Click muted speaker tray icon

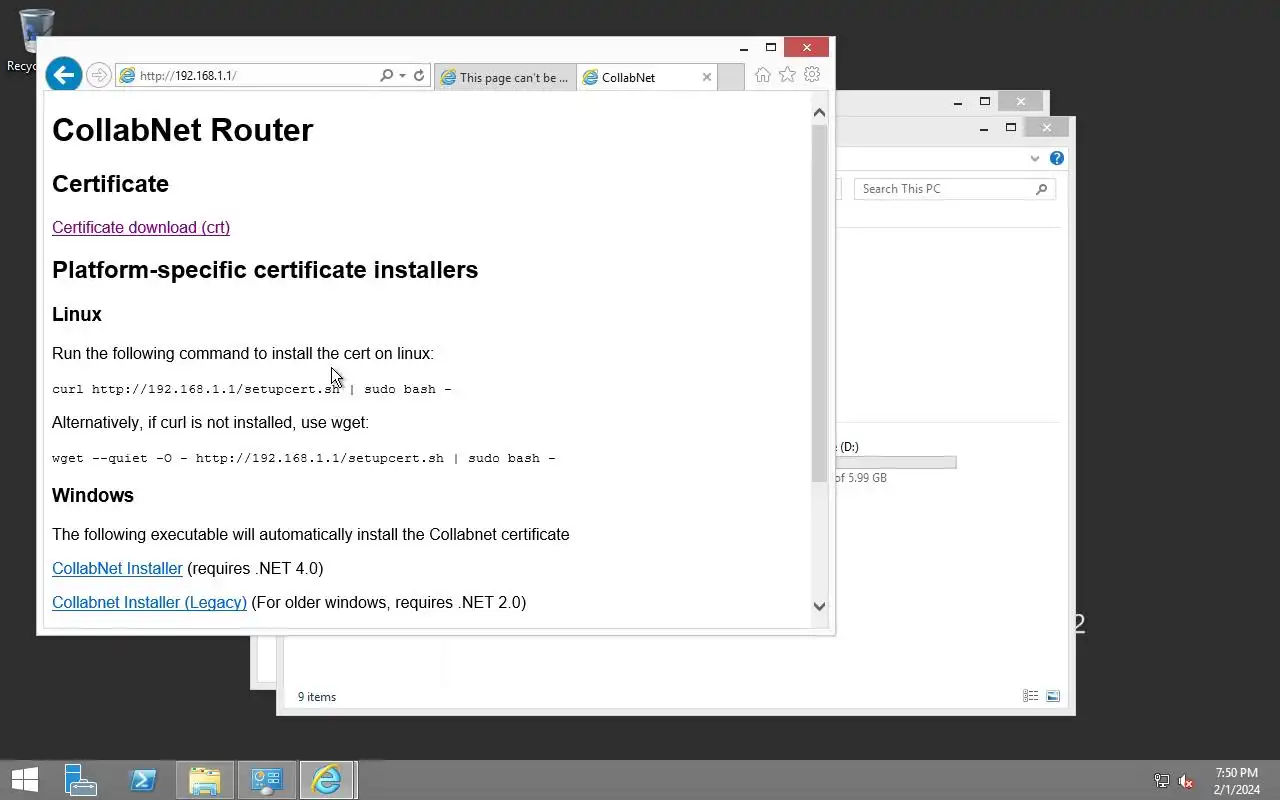coord(1186,781)
